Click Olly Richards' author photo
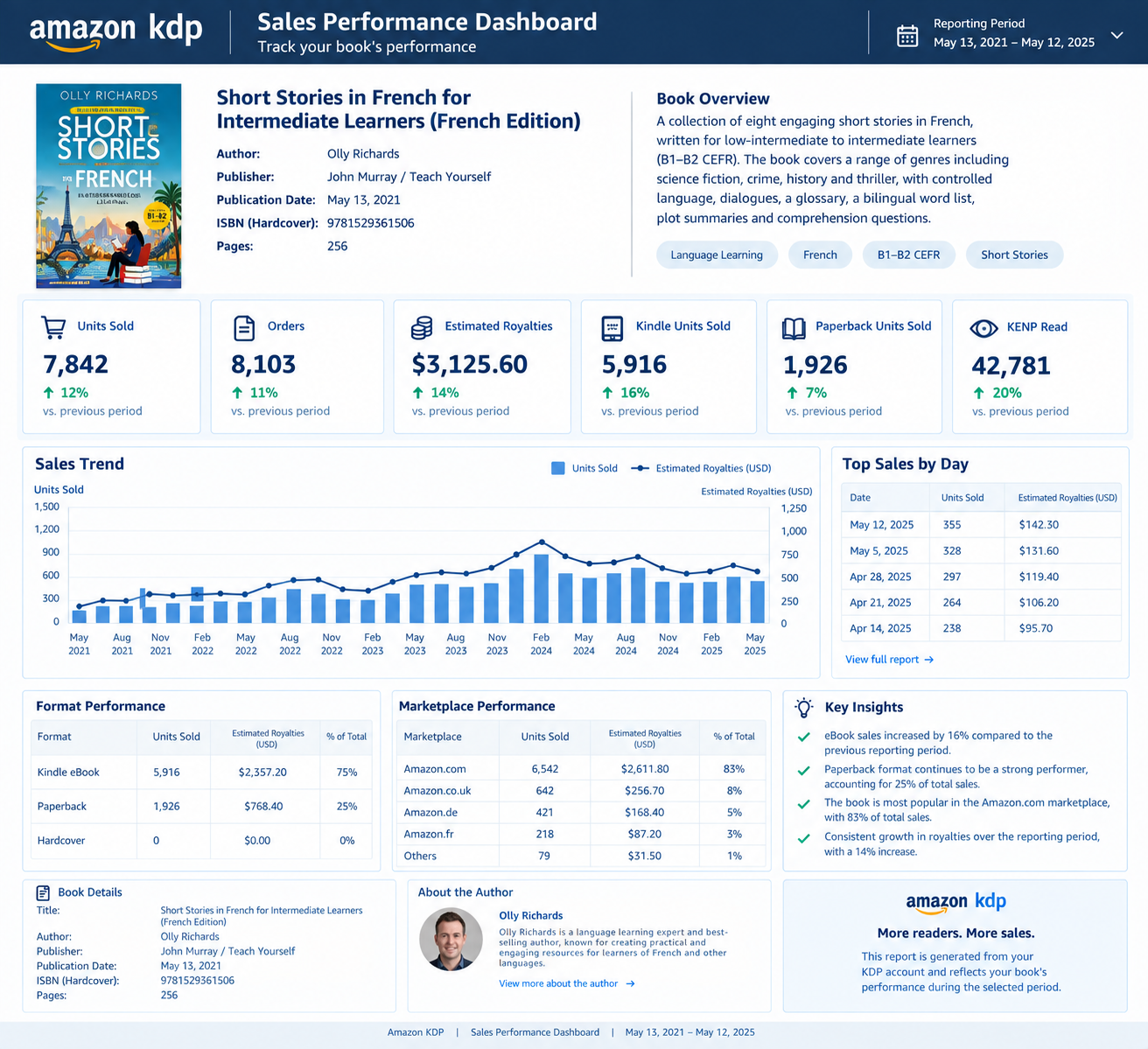Screen dimensions: 1148x1049 (x=451, y=940)
